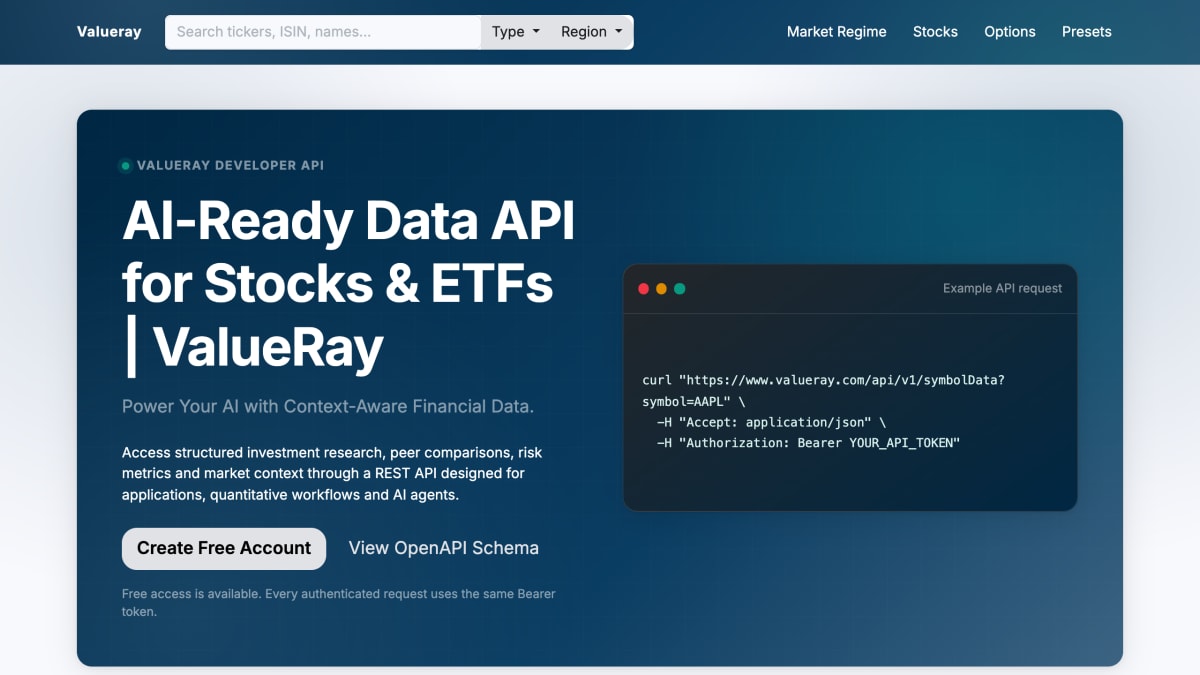
Task: Click the 'Authorization: Bearer YOUR_API_TOKEN' line
Action: click(808, 443)
